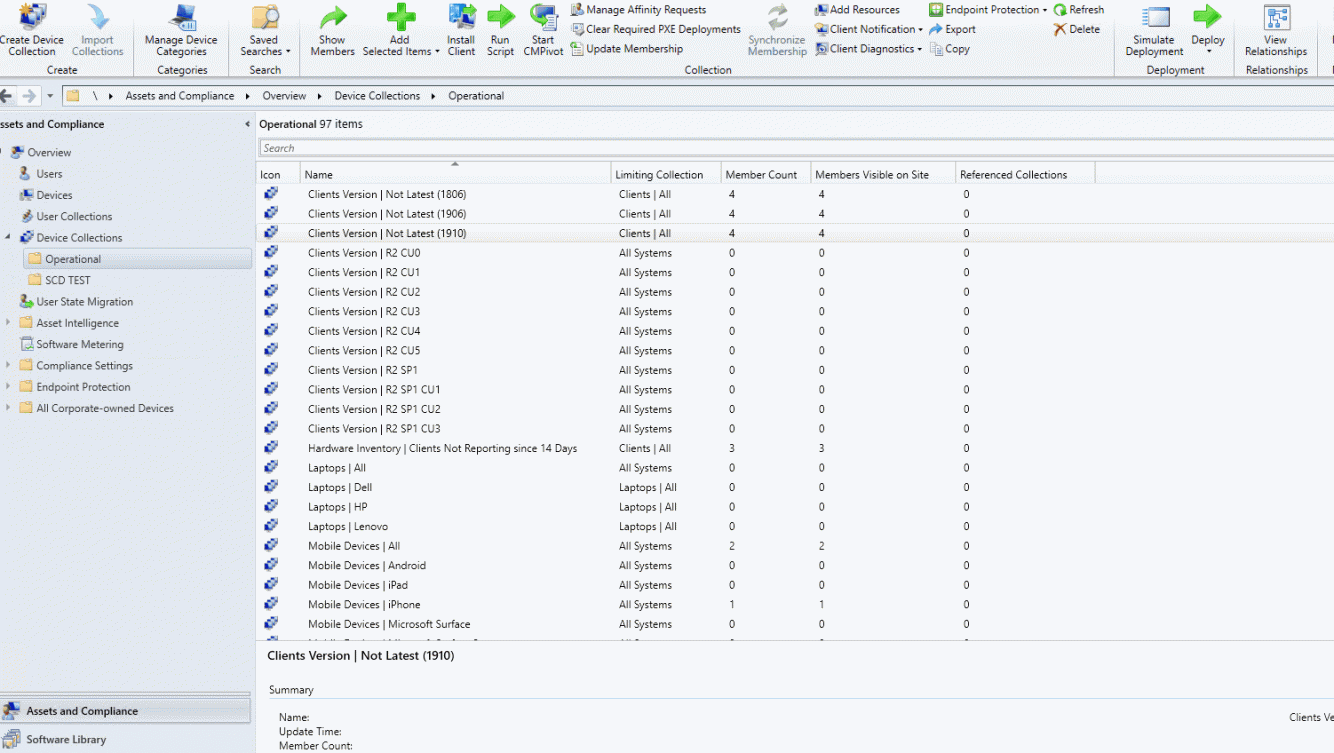This screenshot has height=753, width=1334.
Task: Start CMPivot for the selected collection
Action: coord(542,30)
